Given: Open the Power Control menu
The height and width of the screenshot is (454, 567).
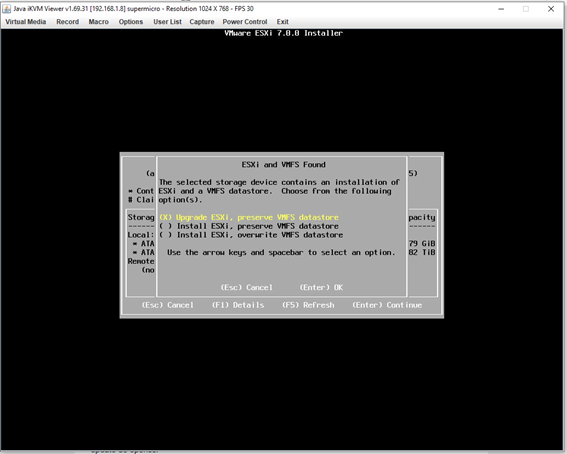Looking at the screenshot, I should pos(245,22).
